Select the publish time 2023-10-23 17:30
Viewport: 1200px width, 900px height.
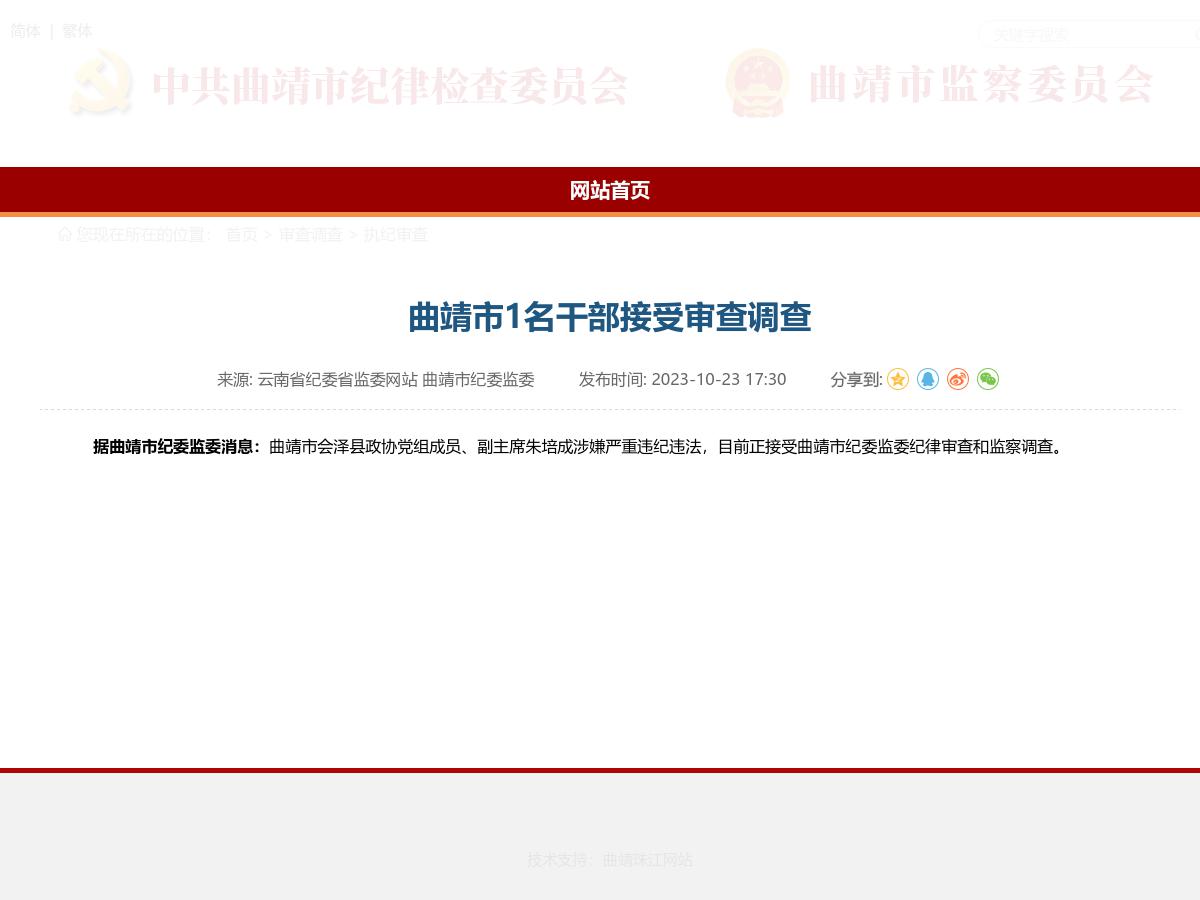[x=718, y=379]
